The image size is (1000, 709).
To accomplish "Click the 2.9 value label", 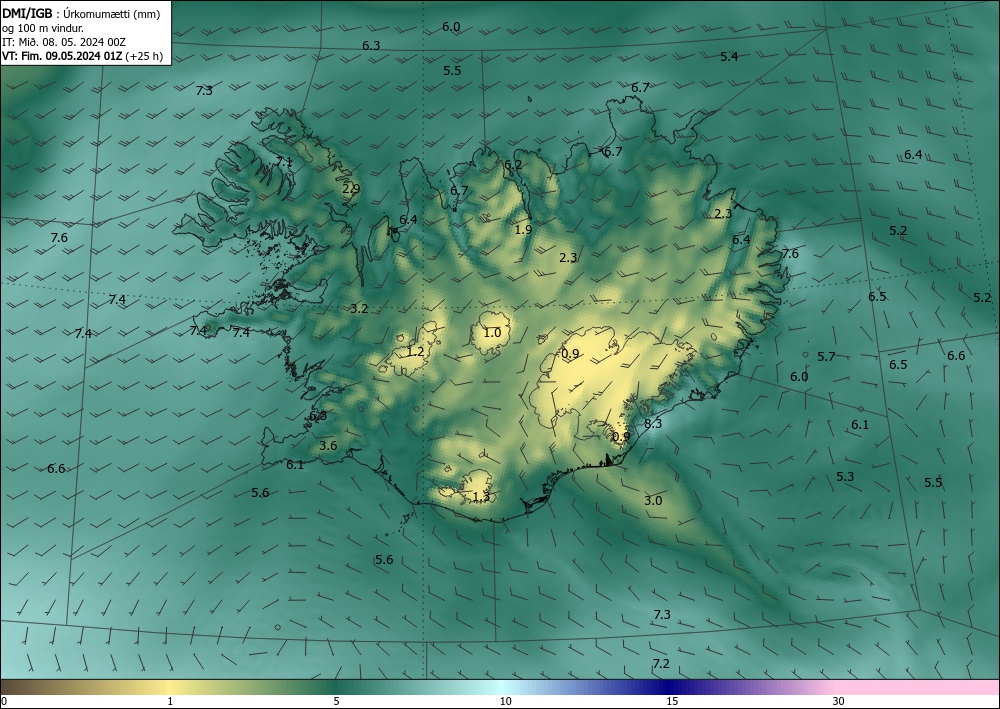I will click(x=351, y=189).
